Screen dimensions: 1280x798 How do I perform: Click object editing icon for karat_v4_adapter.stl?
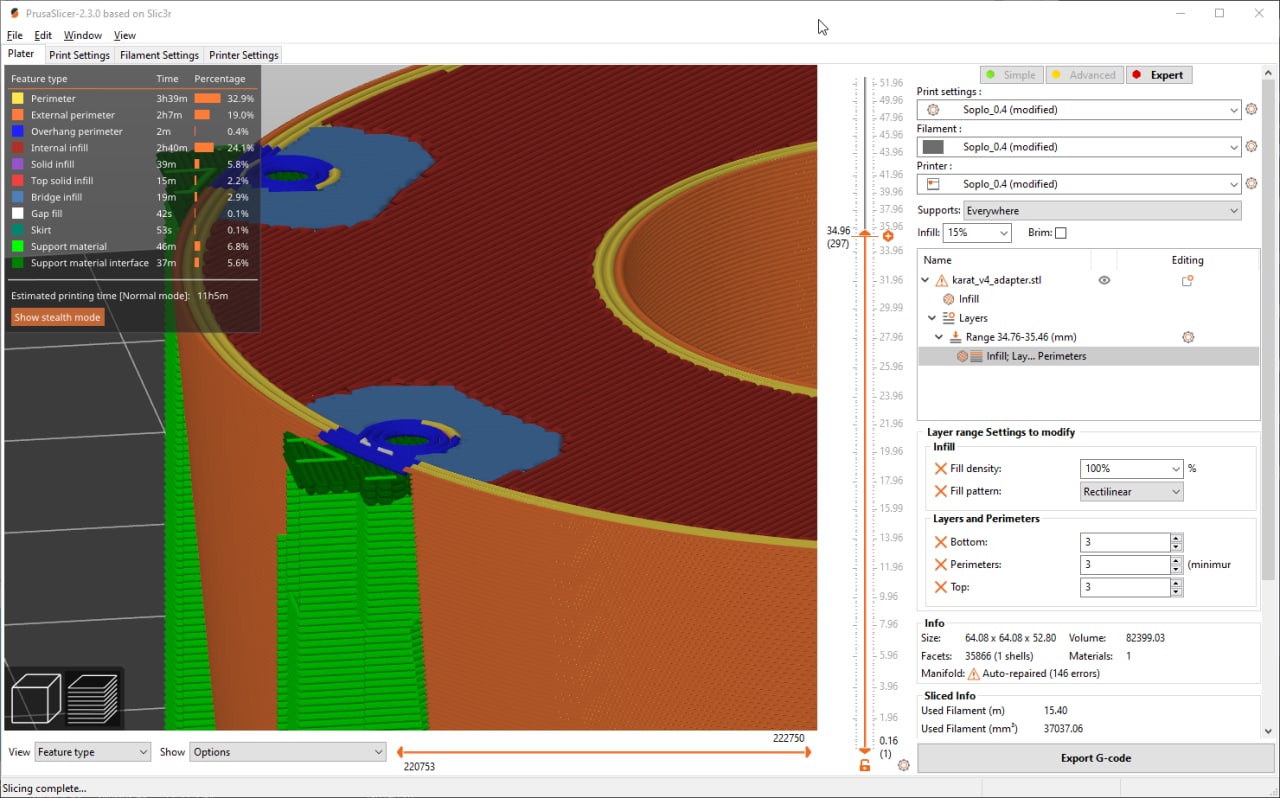pos(1188,281)
